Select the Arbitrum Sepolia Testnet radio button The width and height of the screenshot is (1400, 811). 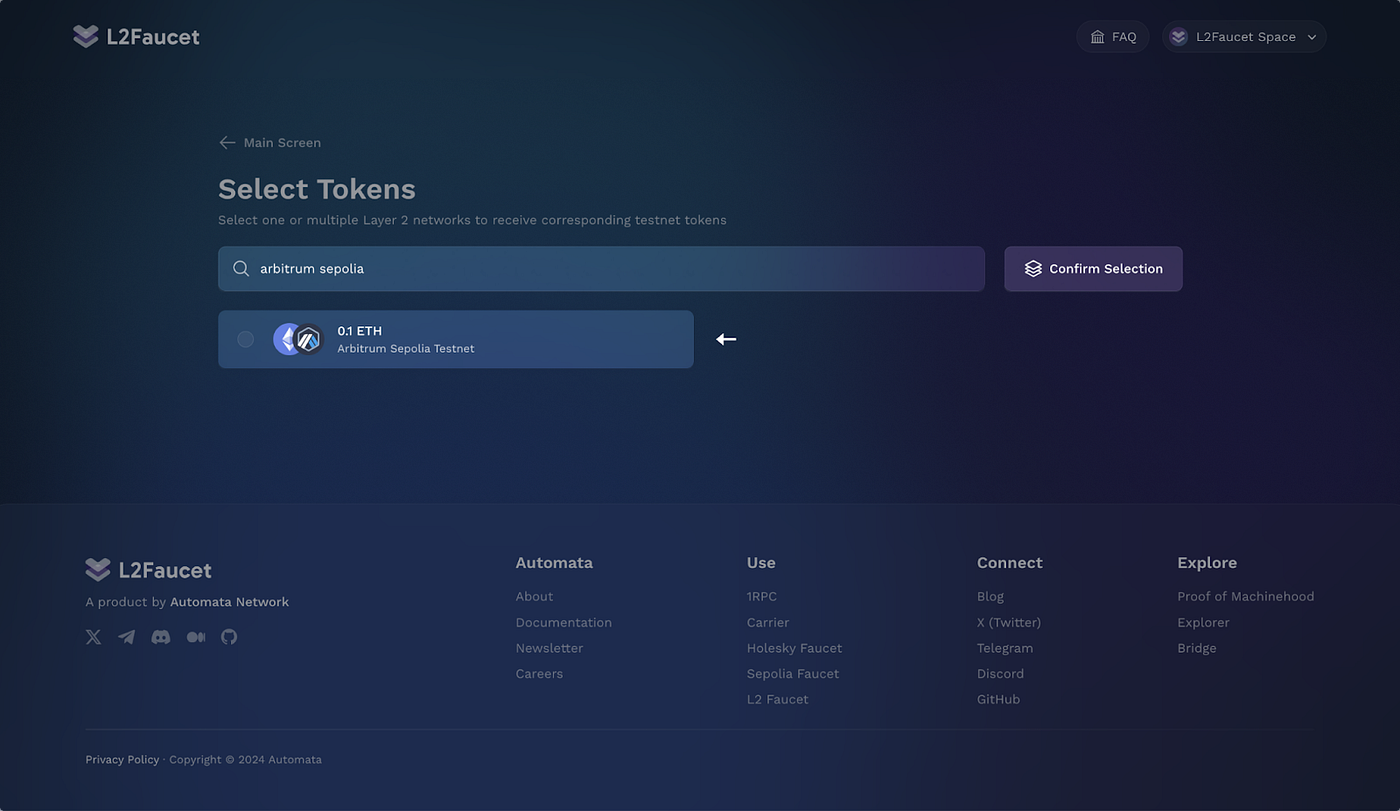[x=245, y=339]
